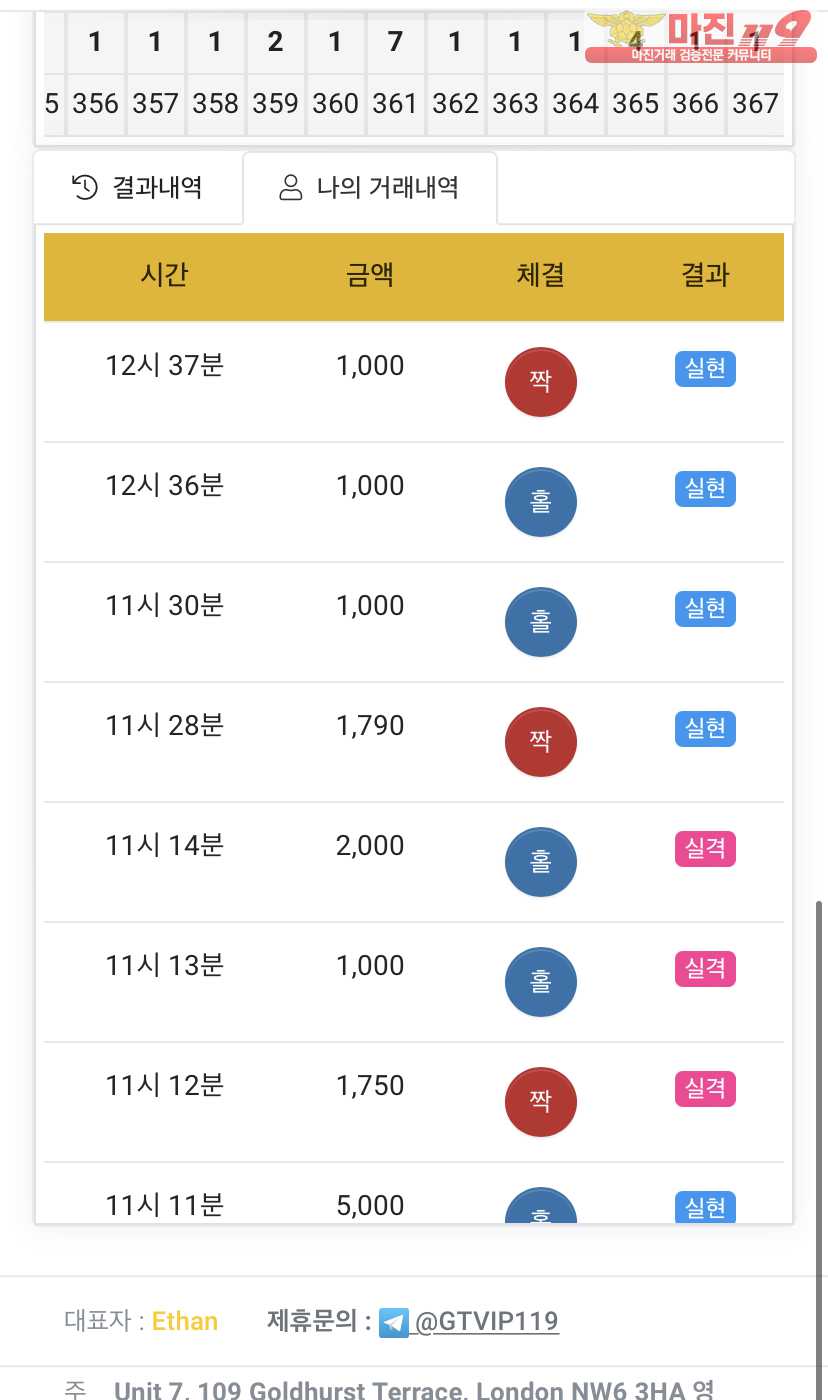
Task: Click the Telegram icon beside 제휴문의
Action: point(394,1322)
